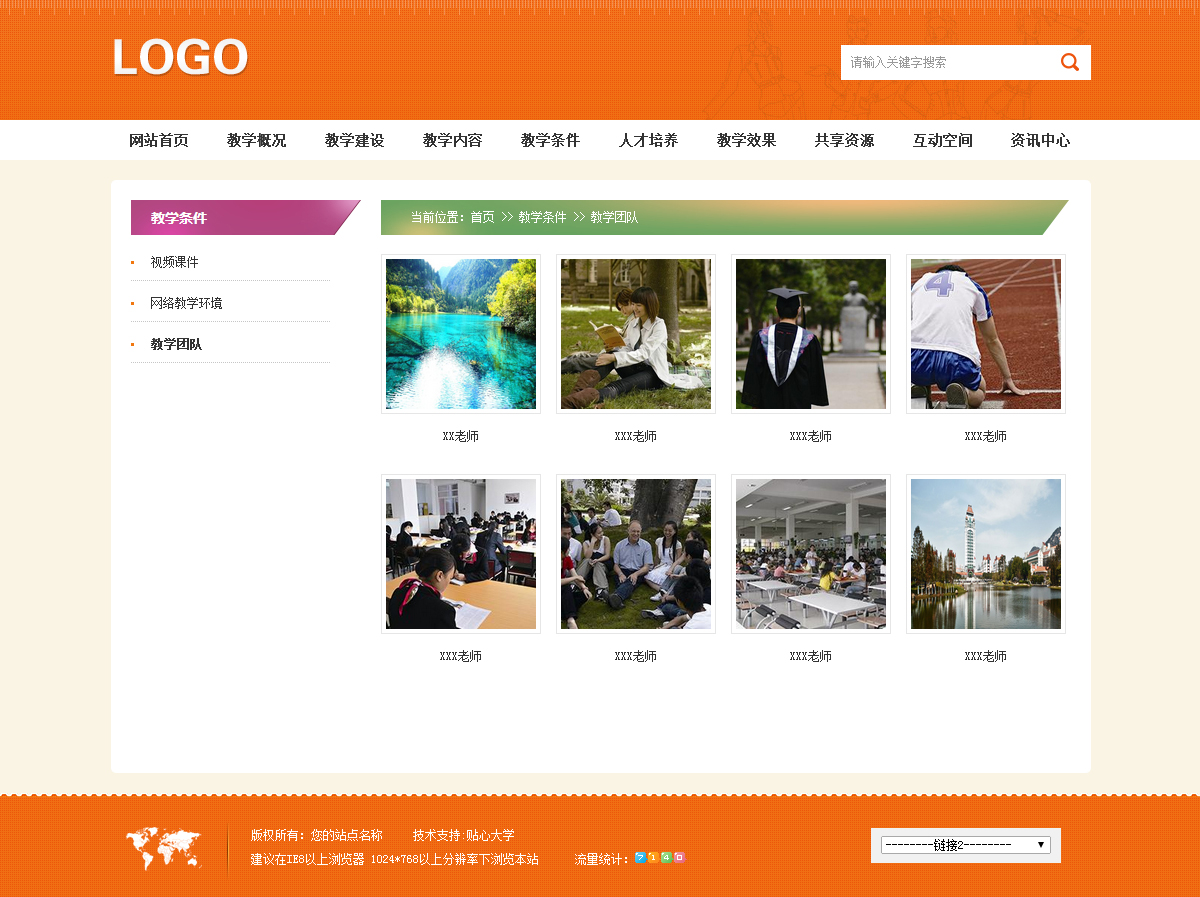Click the 教学条件 breadcrumb link
1200x897 pixels.
[x=542, y=217]
